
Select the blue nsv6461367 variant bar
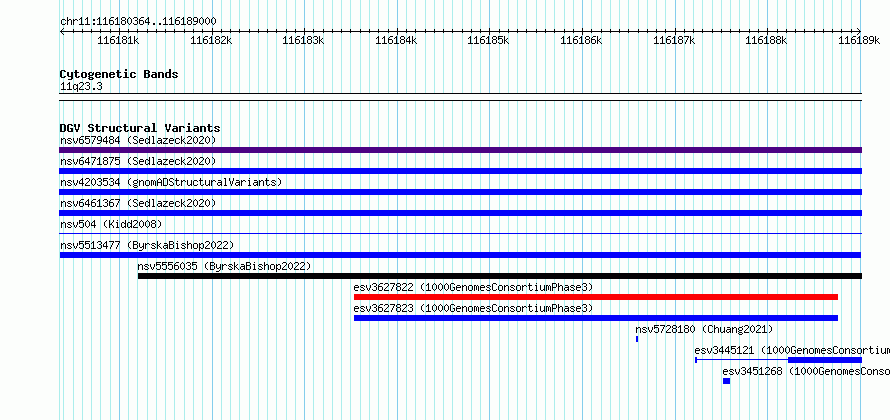(460, 213)
